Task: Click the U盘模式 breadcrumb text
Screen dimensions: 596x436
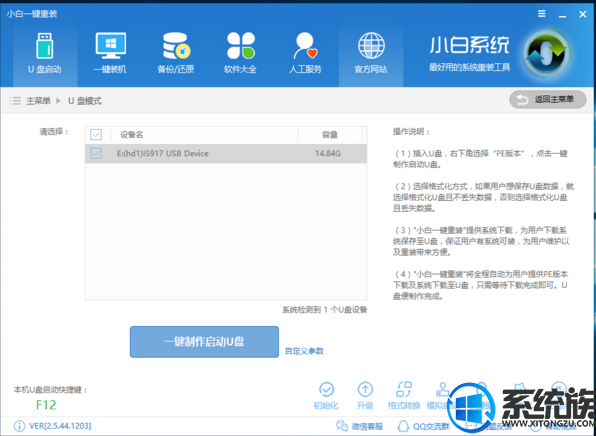Action: click(x=85, y=101)
